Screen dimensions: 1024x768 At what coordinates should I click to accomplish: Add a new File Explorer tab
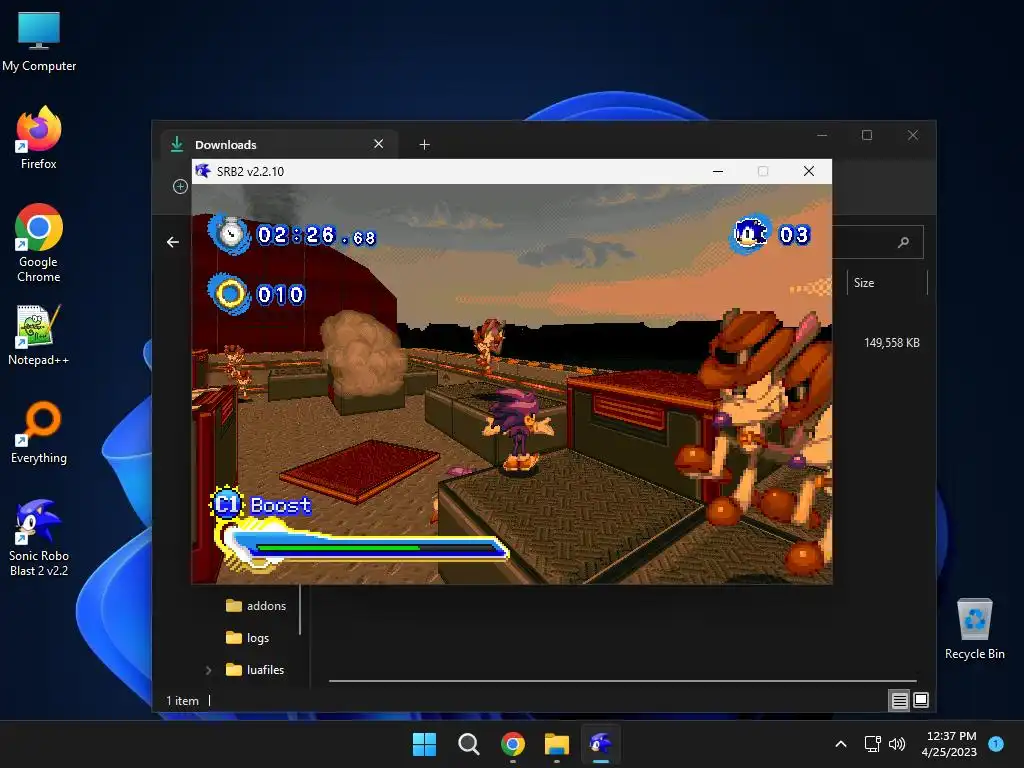click(424, 144)
